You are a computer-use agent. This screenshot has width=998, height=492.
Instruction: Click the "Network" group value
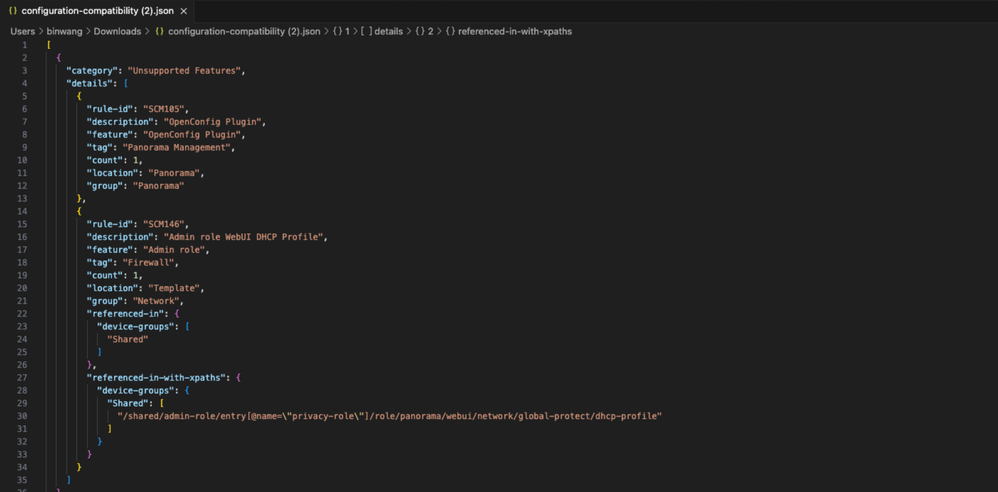[158, 300]
